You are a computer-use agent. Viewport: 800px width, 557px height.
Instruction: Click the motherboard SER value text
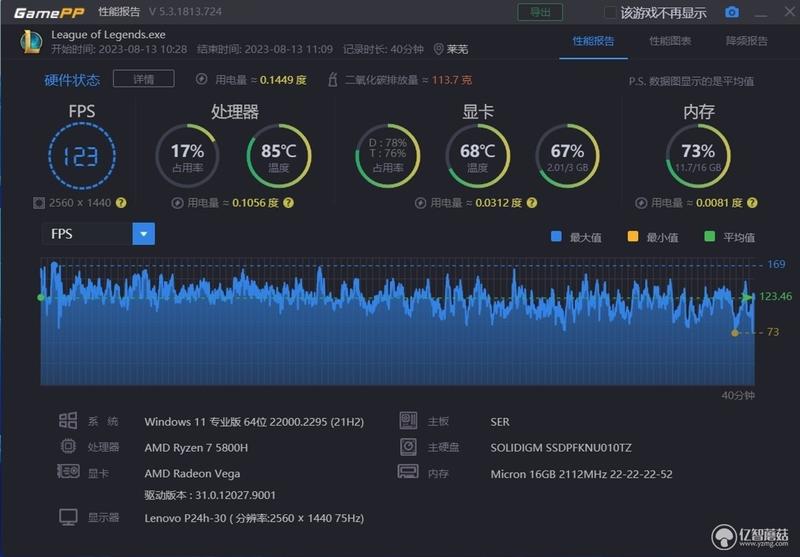tap(500, 422)
